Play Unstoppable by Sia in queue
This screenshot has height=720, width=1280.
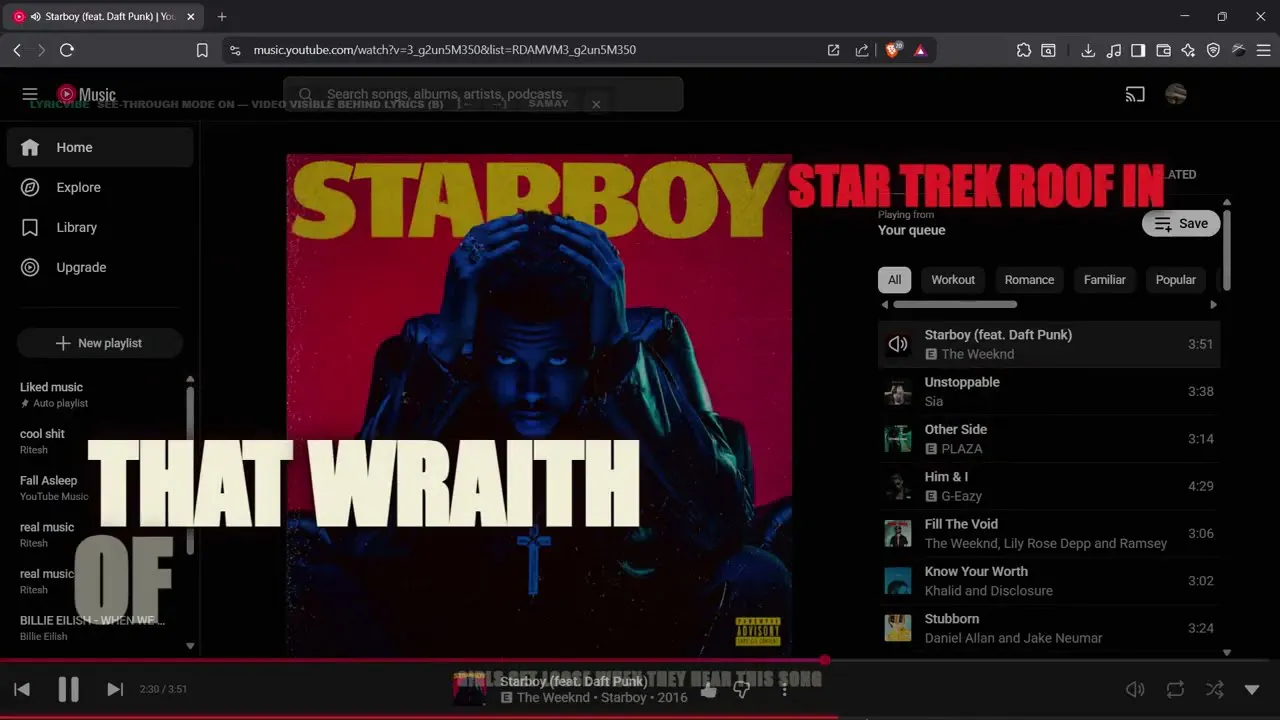tap(1049, 391)
